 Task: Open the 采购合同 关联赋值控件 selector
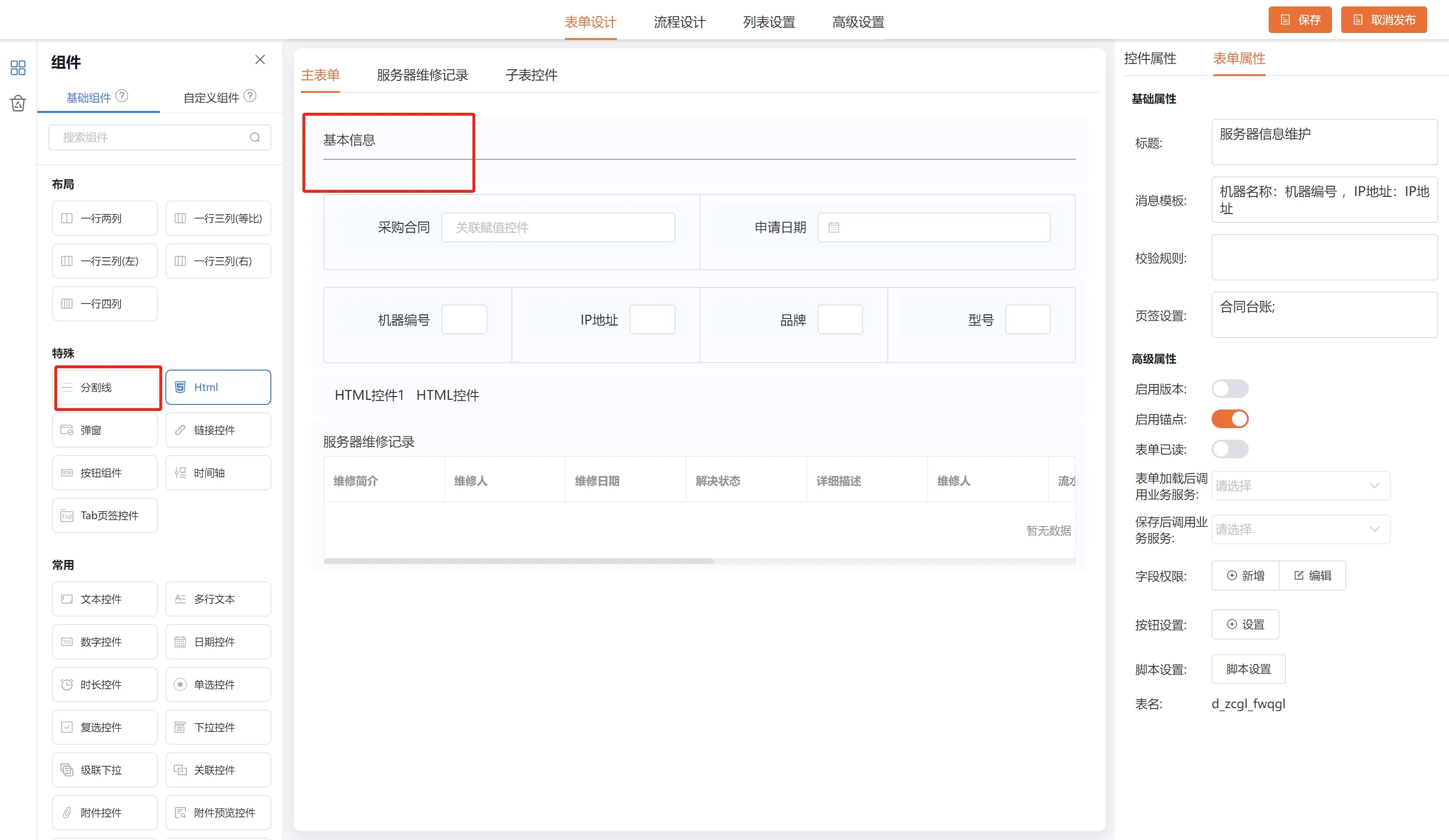click(558, 228)
